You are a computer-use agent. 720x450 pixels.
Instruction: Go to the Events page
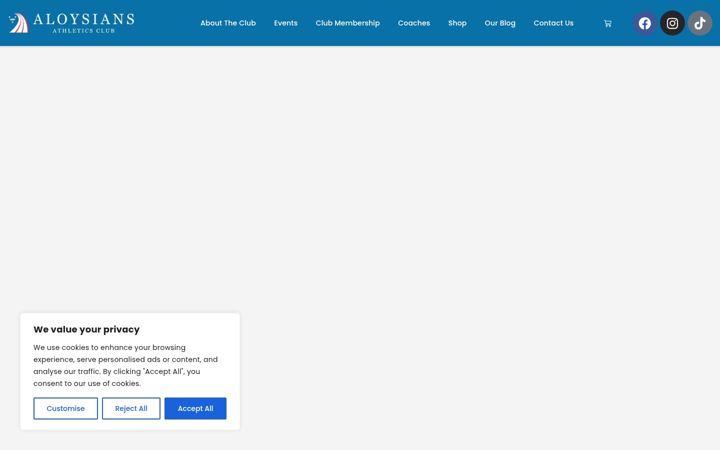(286, 23)
